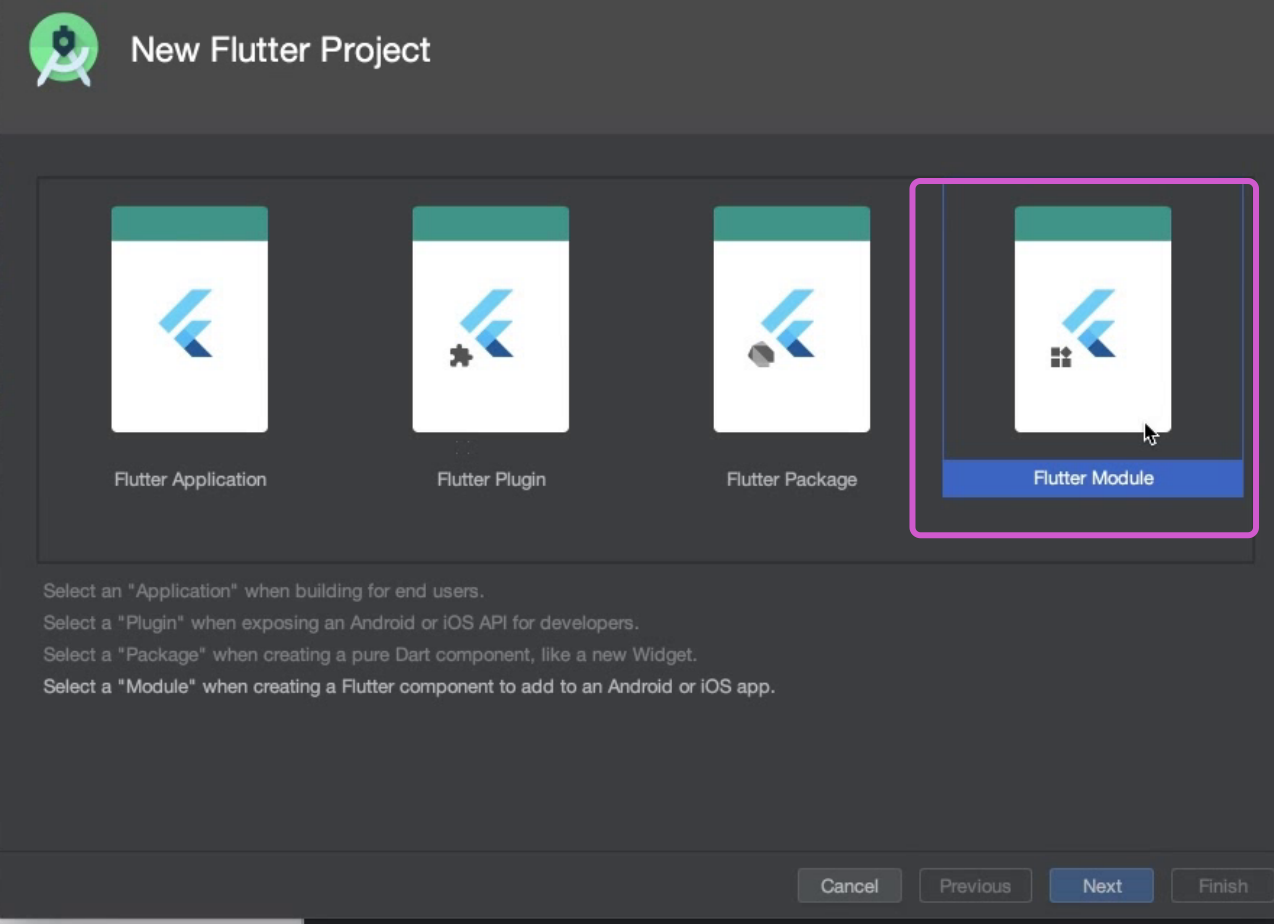Click the Cancel button
The height and width of the screenshot is (924, 1274).
pyautogui.click(x=849, y=886)
